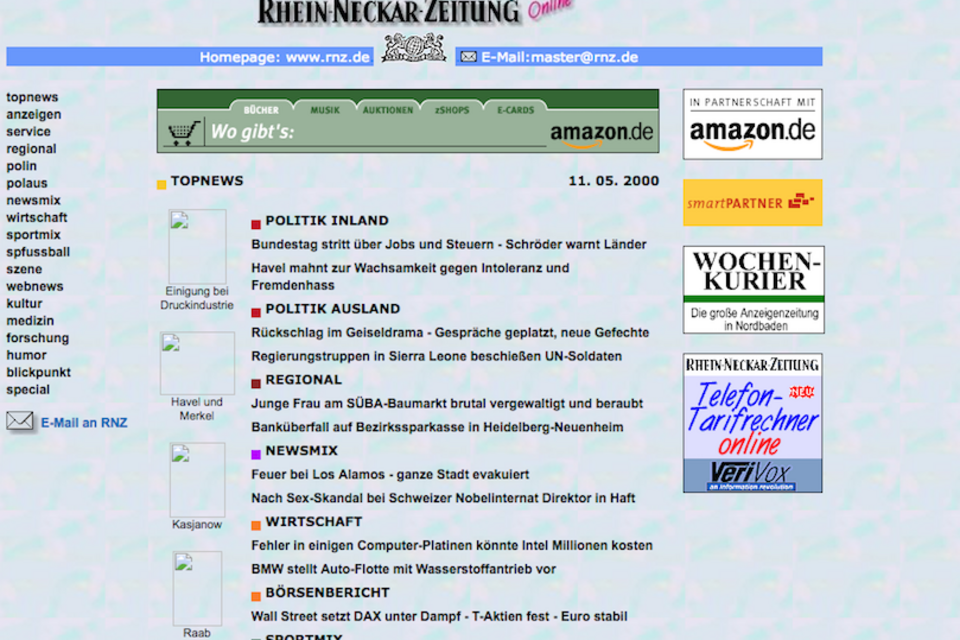This screenshot has width=960, height=640.
Task: Open regional in the left navigation
Action: 31,148
